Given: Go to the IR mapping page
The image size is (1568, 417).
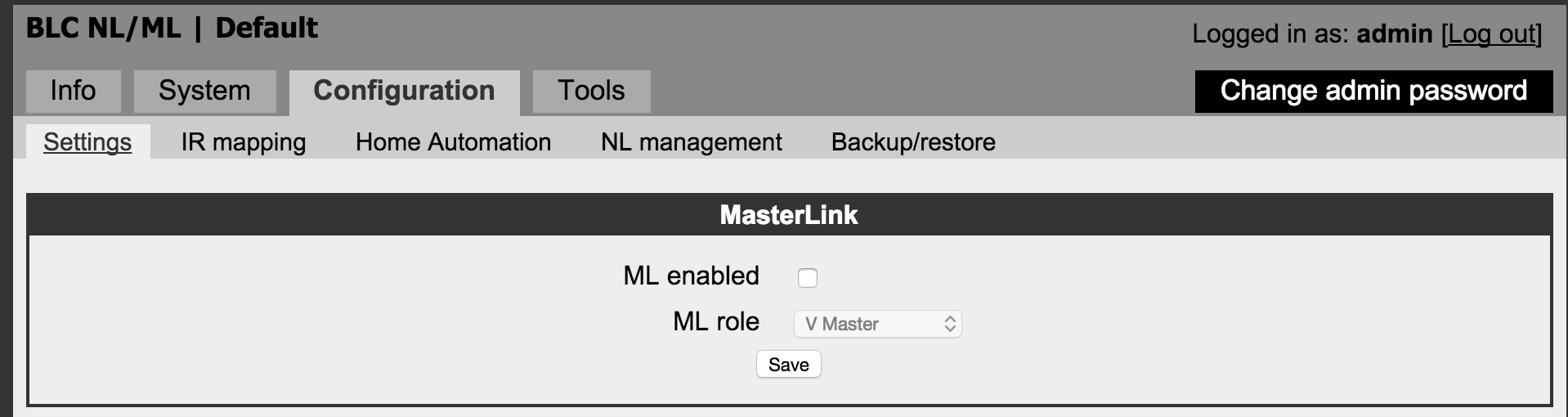Looking at the screenshot, I should (244, 142).
